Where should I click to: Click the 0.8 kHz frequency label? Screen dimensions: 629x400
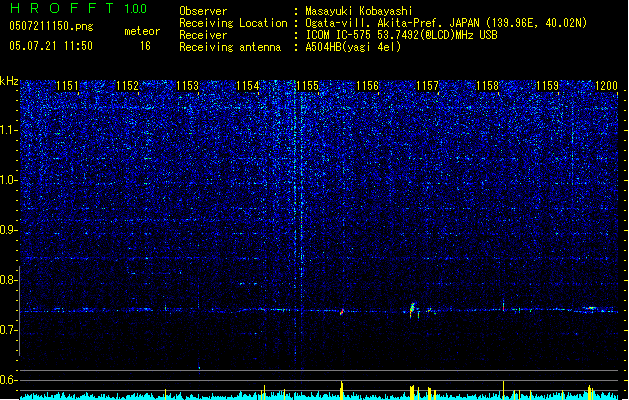point(9,280)
